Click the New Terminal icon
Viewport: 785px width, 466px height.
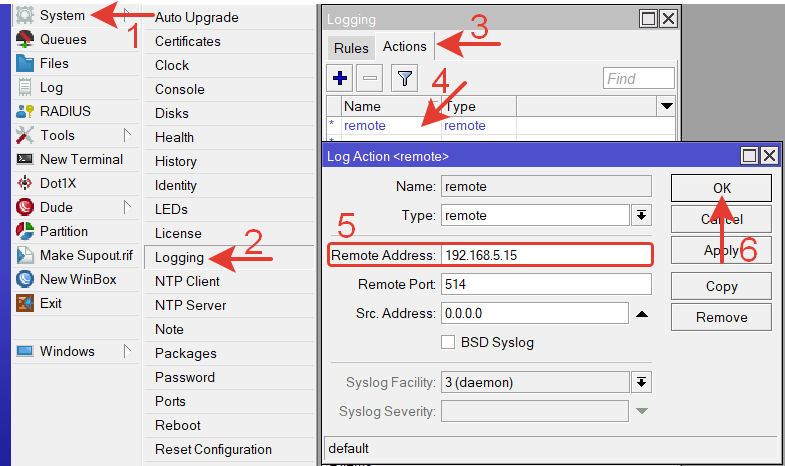(25, 159)
